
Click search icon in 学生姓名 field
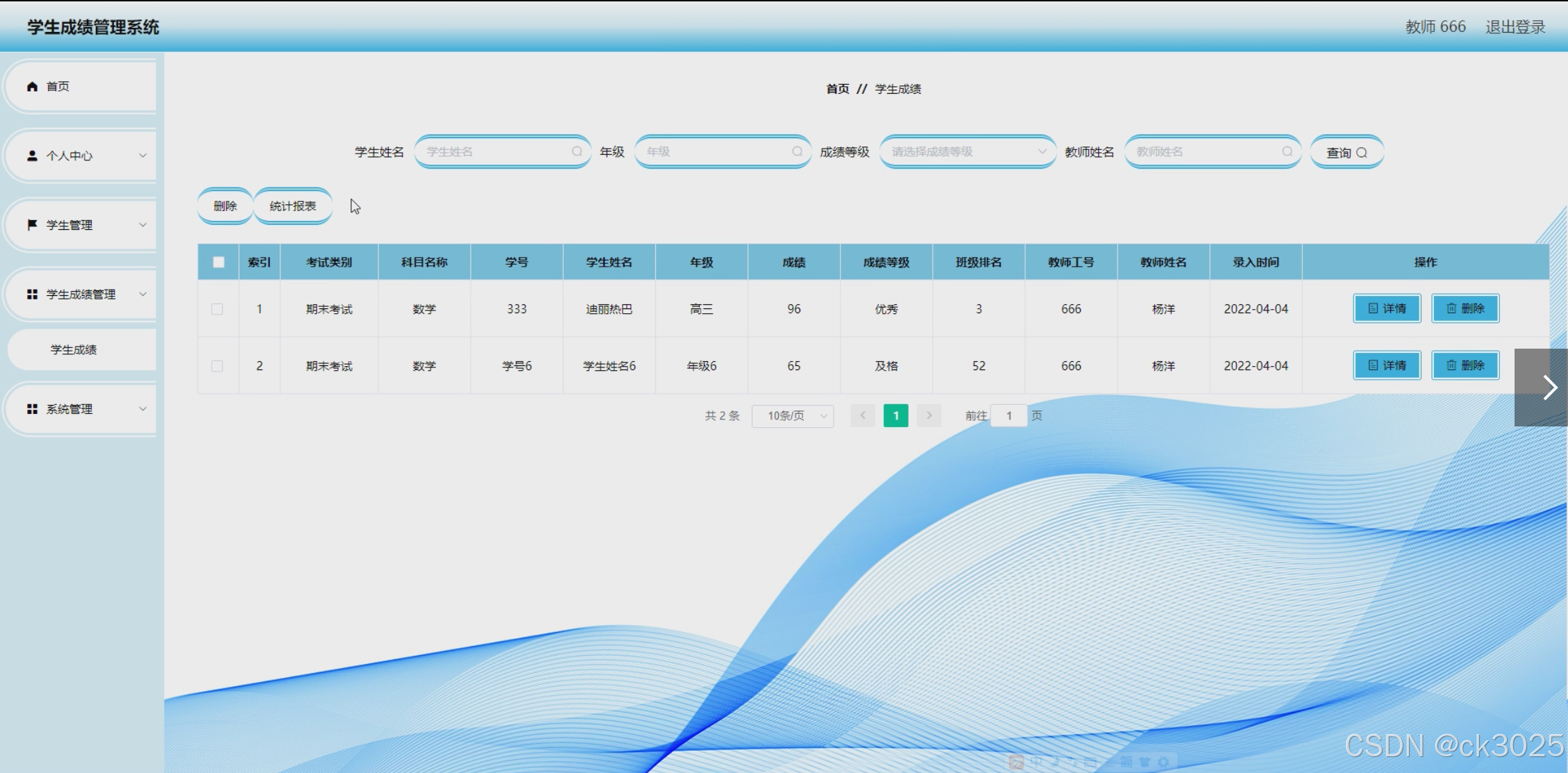pos(577,151)
